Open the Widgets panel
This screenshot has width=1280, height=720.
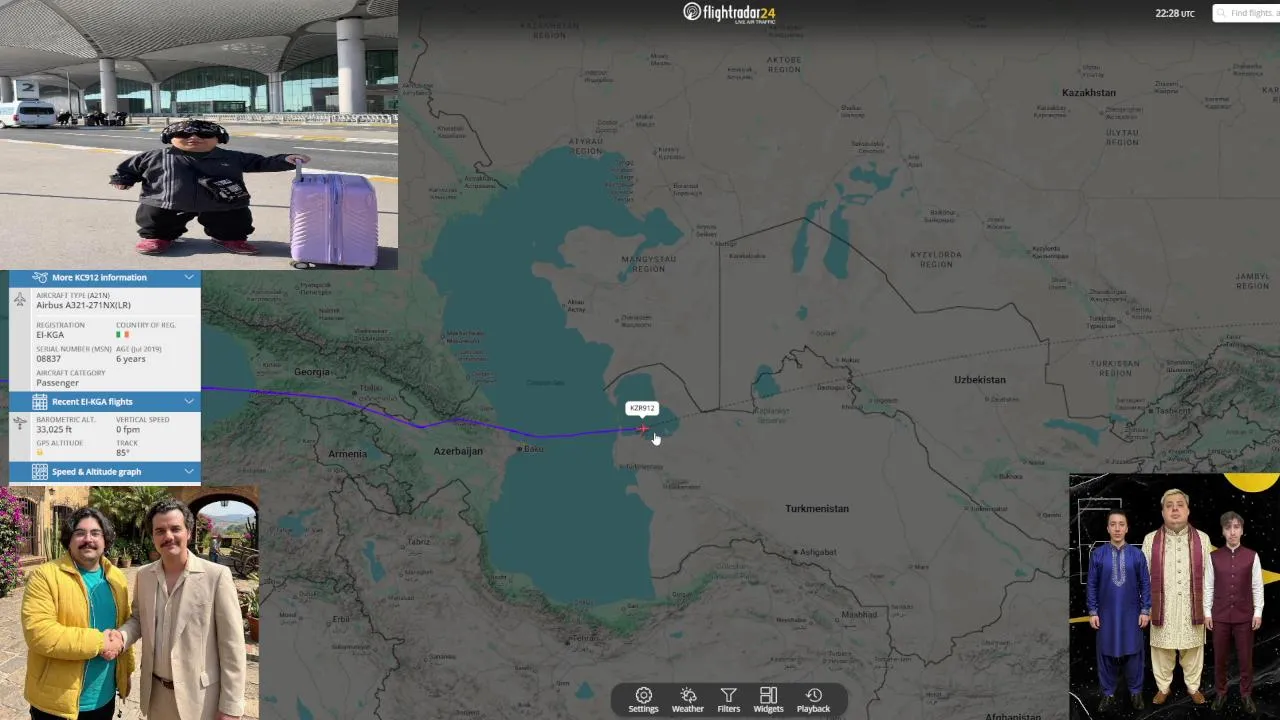click(x=768, y=700)
